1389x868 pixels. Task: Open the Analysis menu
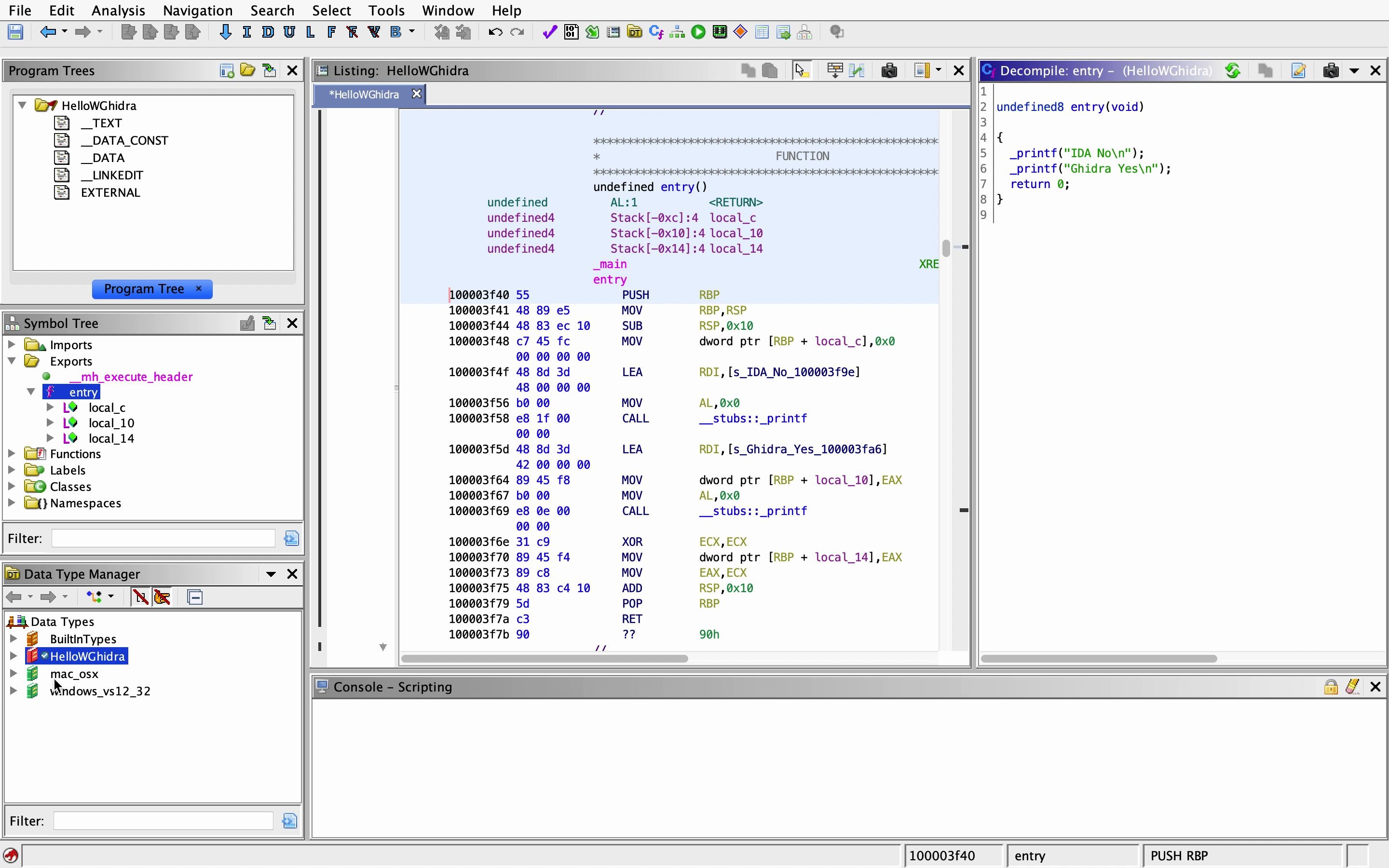(118, 10)
